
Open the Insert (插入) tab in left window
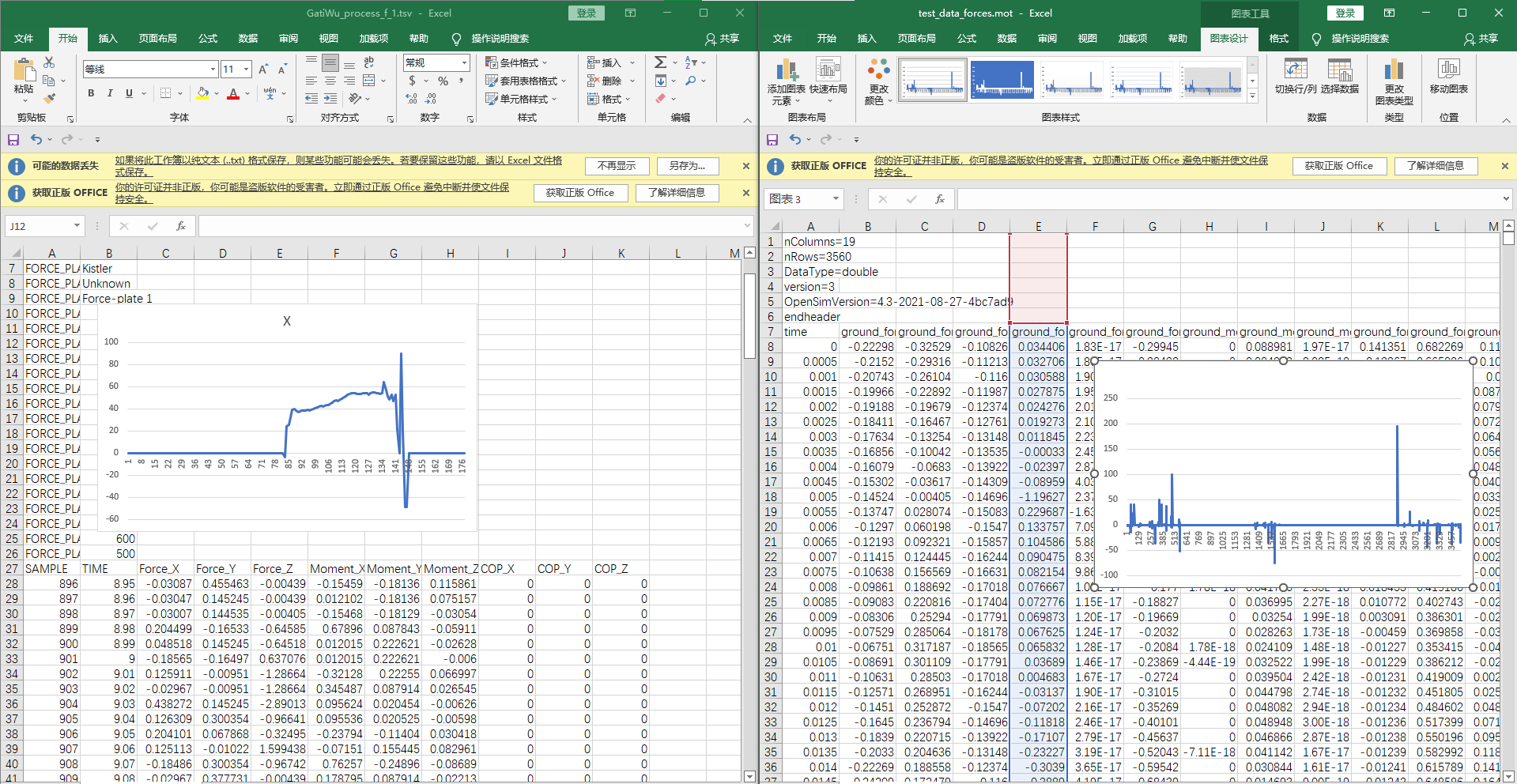(x=108, y=39)
